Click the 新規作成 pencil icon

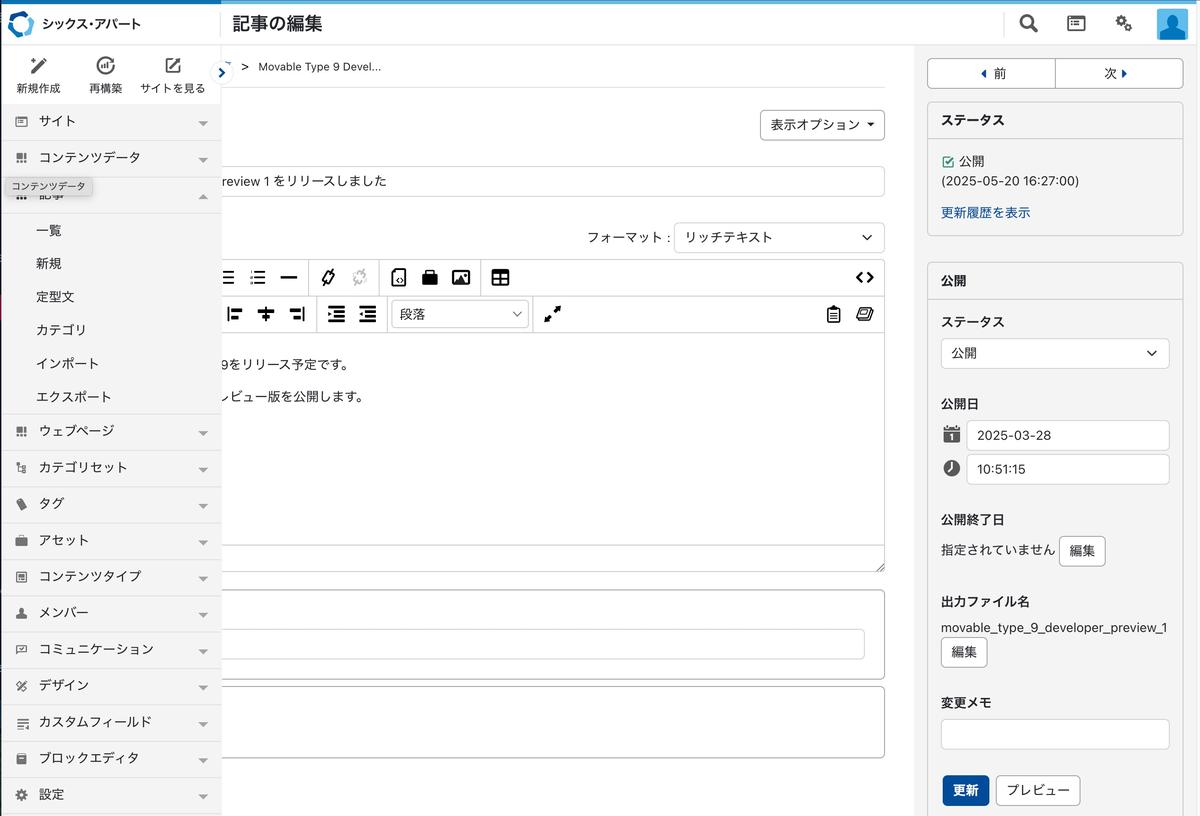38,66
